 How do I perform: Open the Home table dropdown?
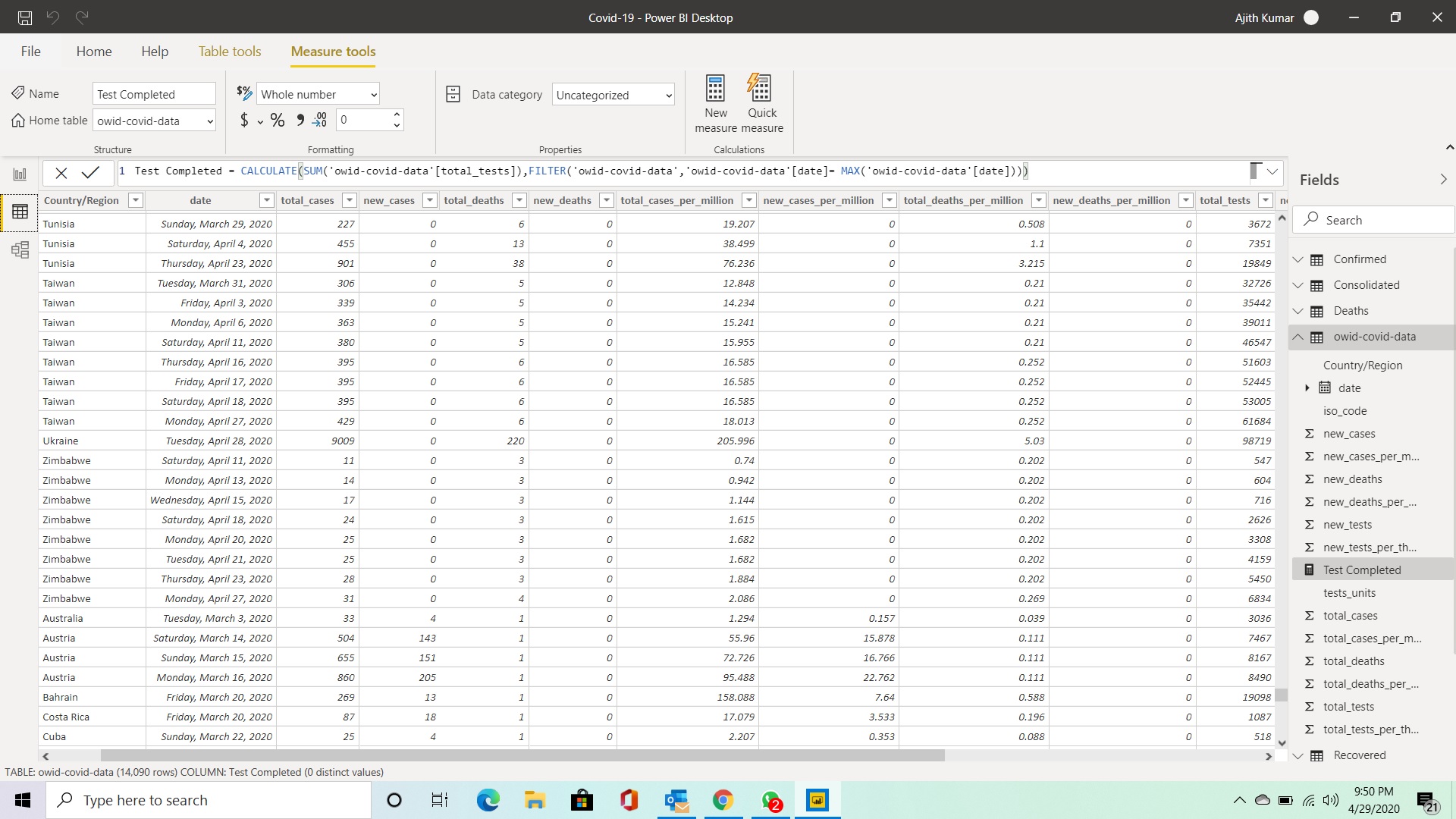(x=154, y=121)
